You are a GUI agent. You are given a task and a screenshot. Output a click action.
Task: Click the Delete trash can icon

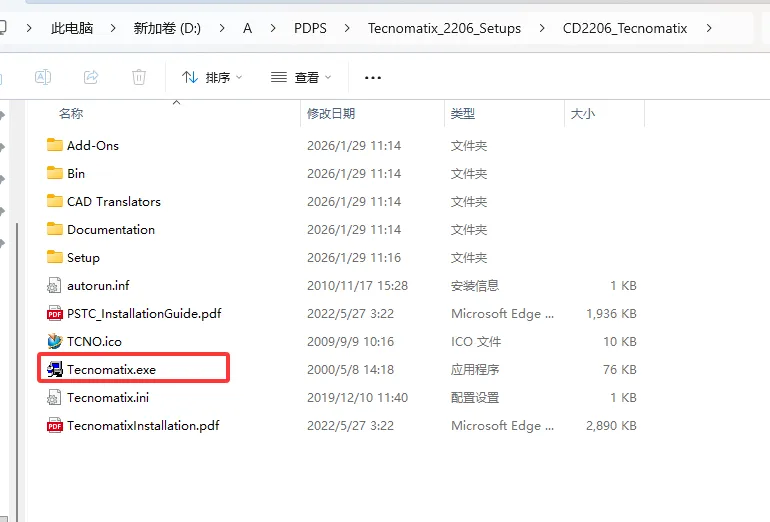coord(139,77)
